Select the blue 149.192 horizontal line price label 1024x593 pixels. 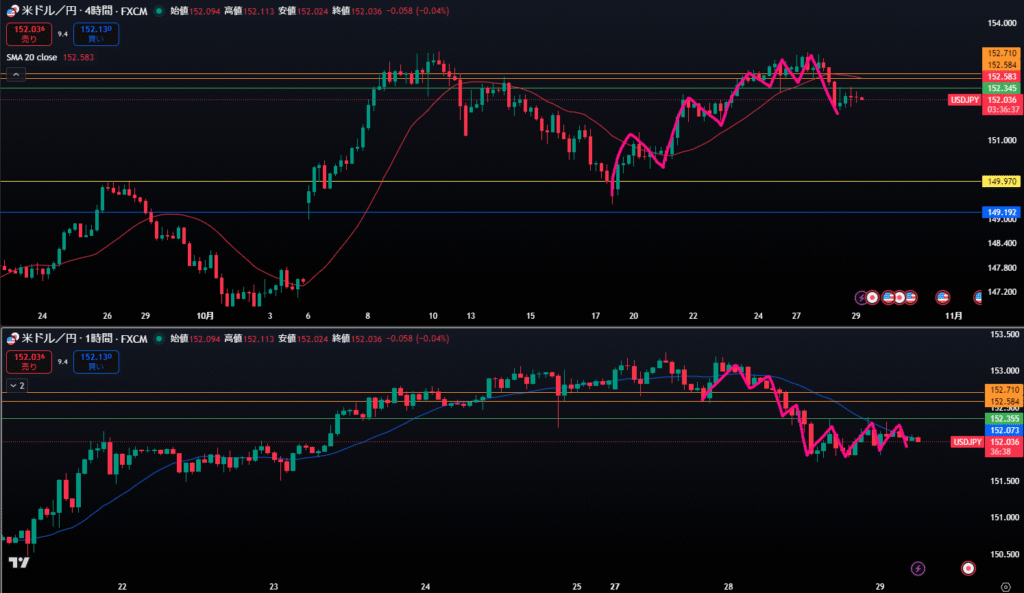click(x=1001, y=213)
